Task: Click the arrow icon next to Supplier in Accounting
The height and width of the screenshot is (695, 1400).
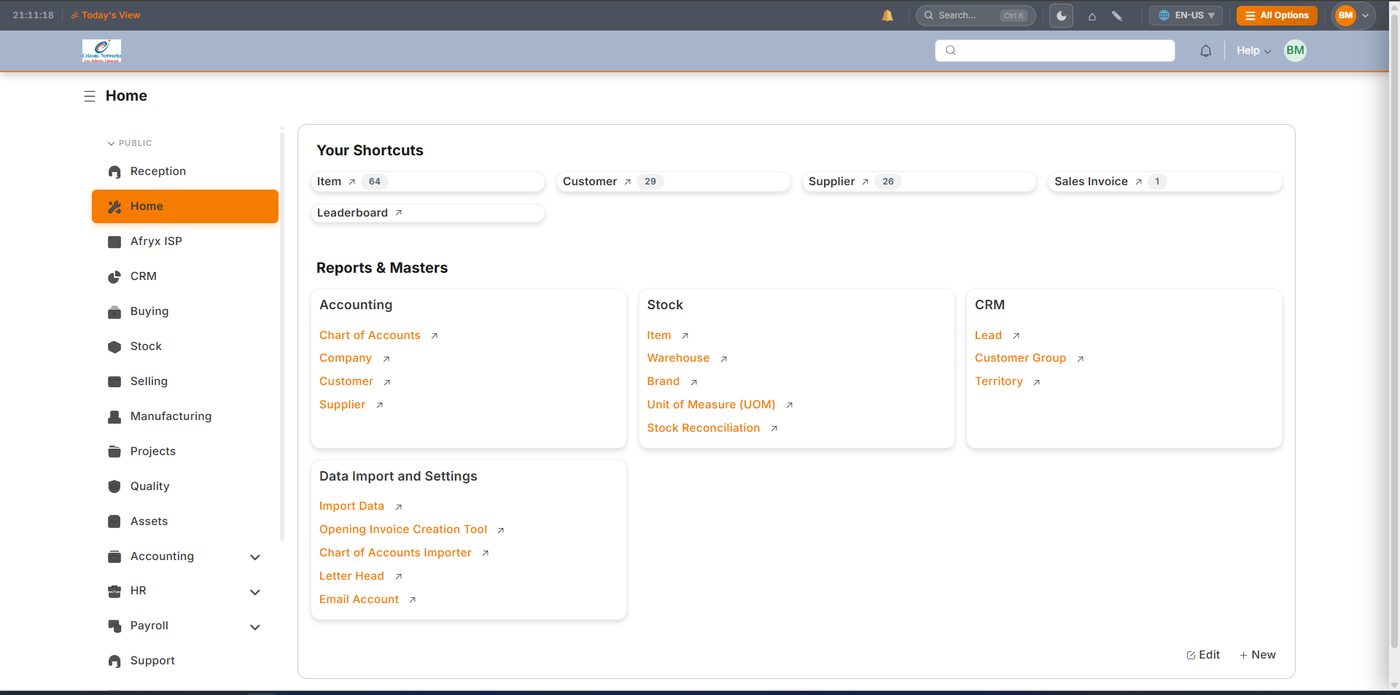Action: [379, 405]
